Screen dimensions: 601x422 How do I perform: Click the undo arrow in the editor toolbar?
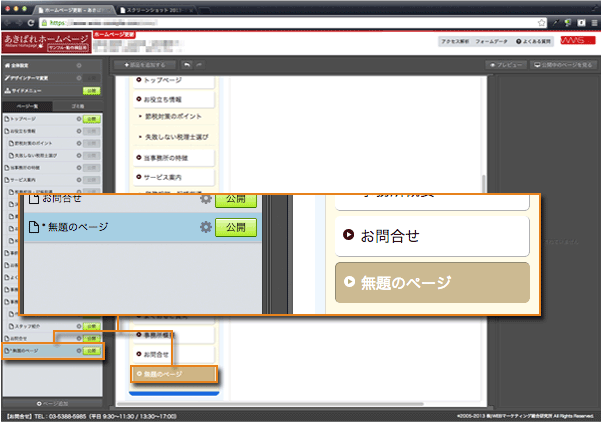click(187, 64)
